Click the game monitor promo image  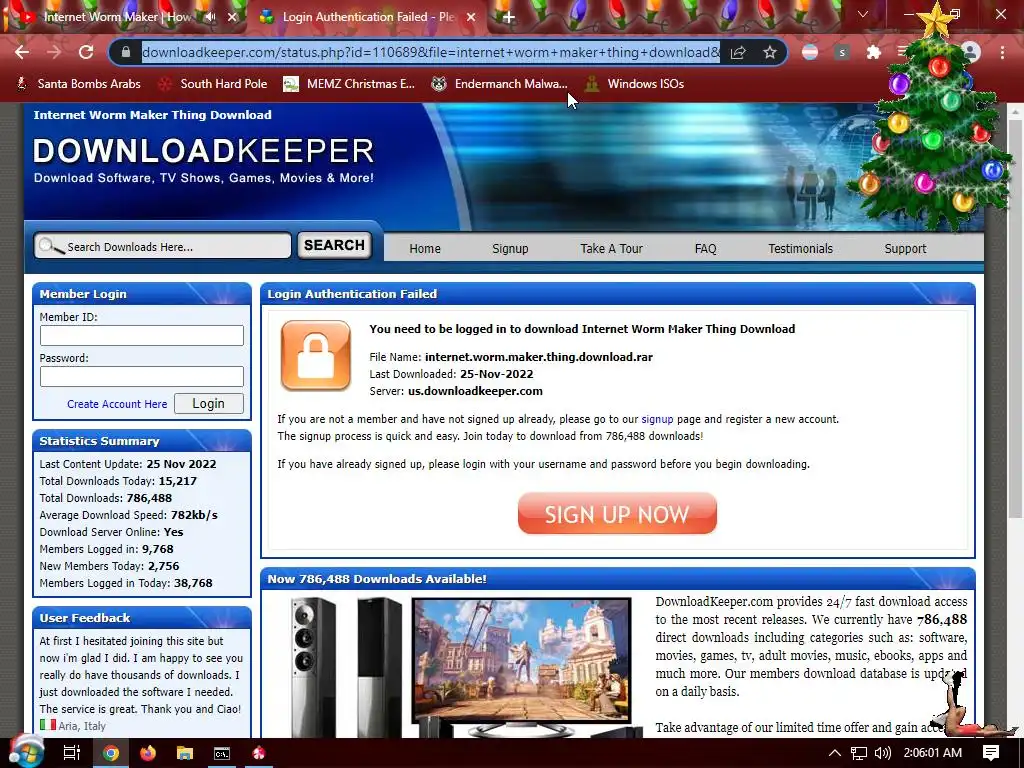coord(521,661)
